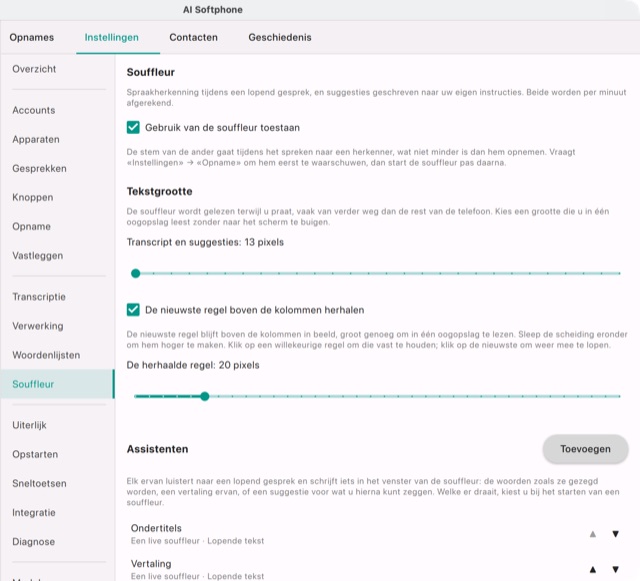This screenshot has width=640, height=581.
Task: Go to Transcriptie settings
Action: tap(57, 297)
